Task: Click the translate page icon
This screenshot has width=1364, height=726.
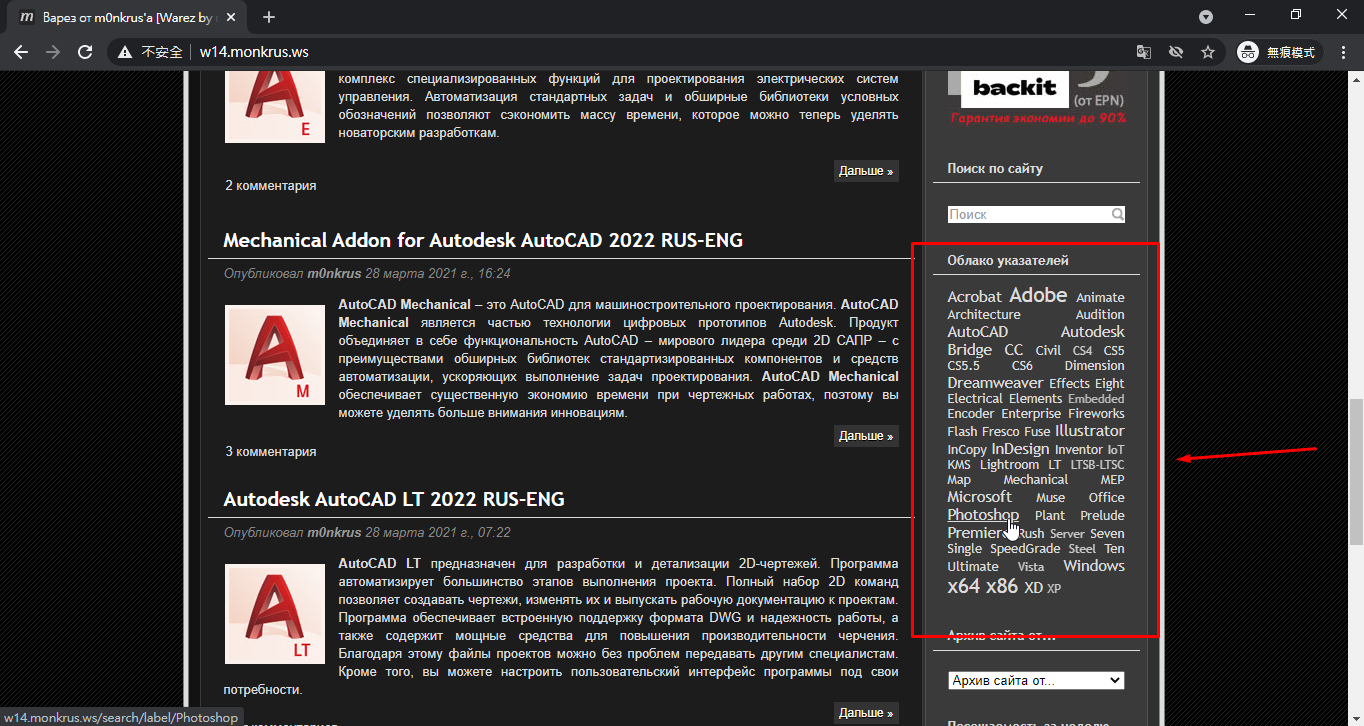Action: pyautogui.click(x=1144, y=52)
